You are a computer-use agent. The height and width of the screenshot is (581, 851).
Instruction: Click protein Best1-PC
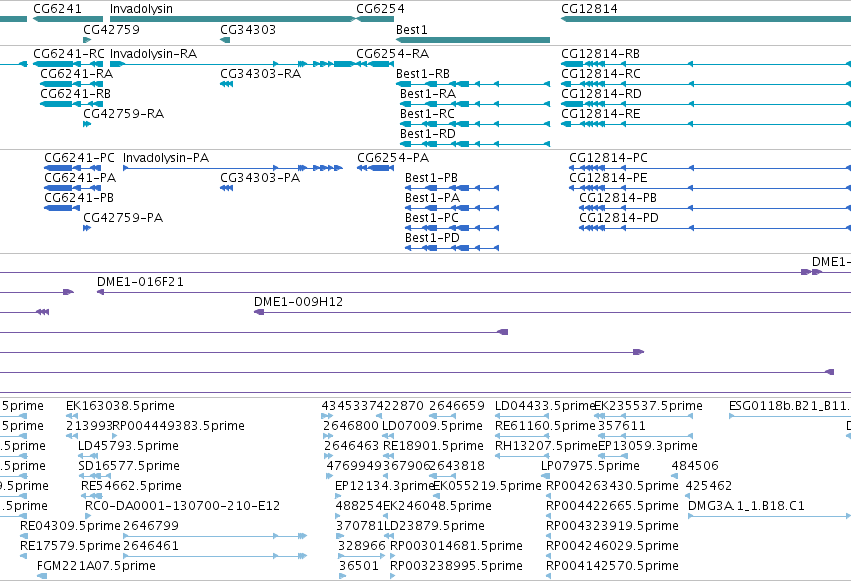[x=452, y=228]
